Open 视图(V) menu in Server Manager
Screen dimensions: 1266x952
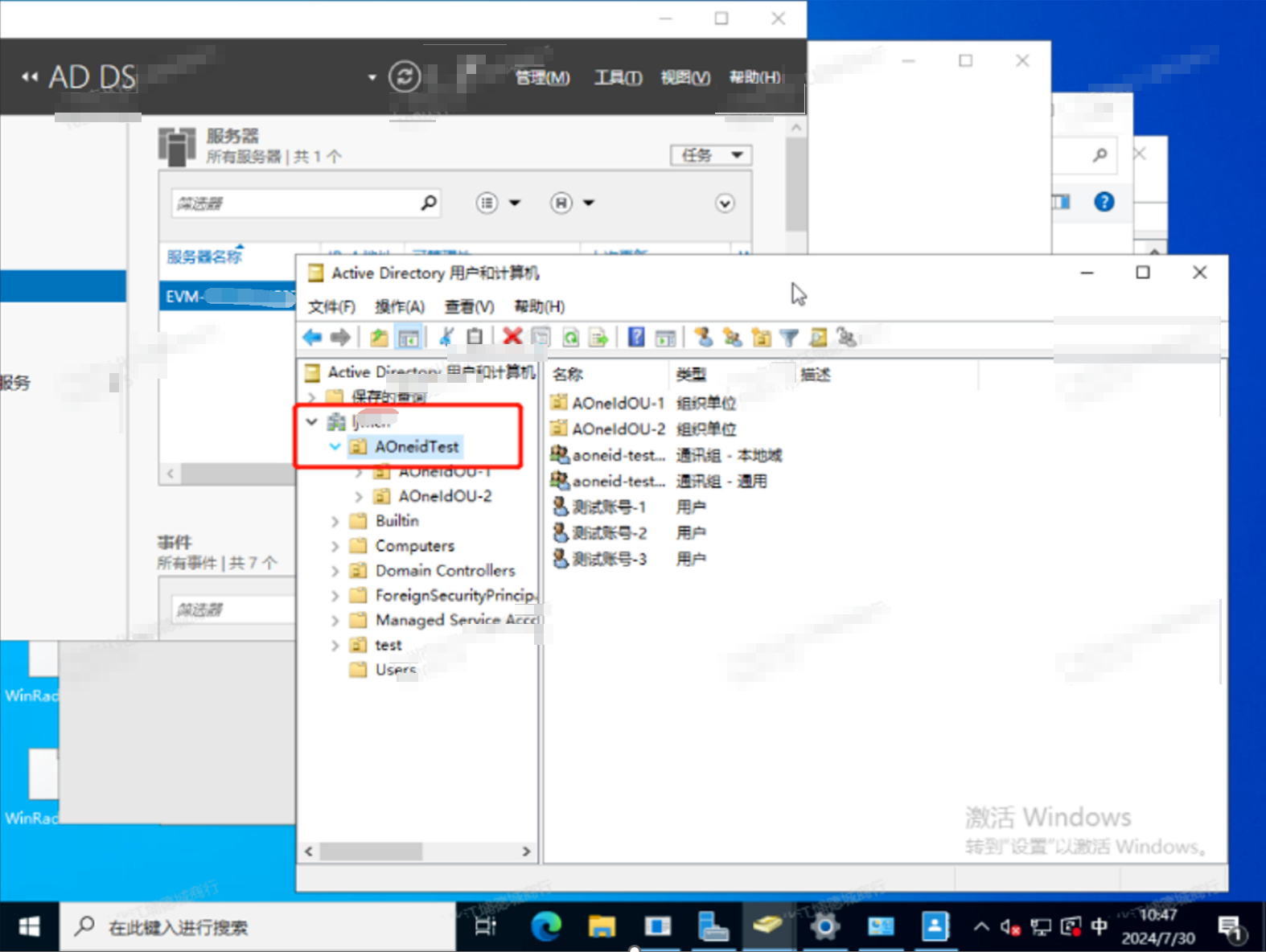(685, 77)
